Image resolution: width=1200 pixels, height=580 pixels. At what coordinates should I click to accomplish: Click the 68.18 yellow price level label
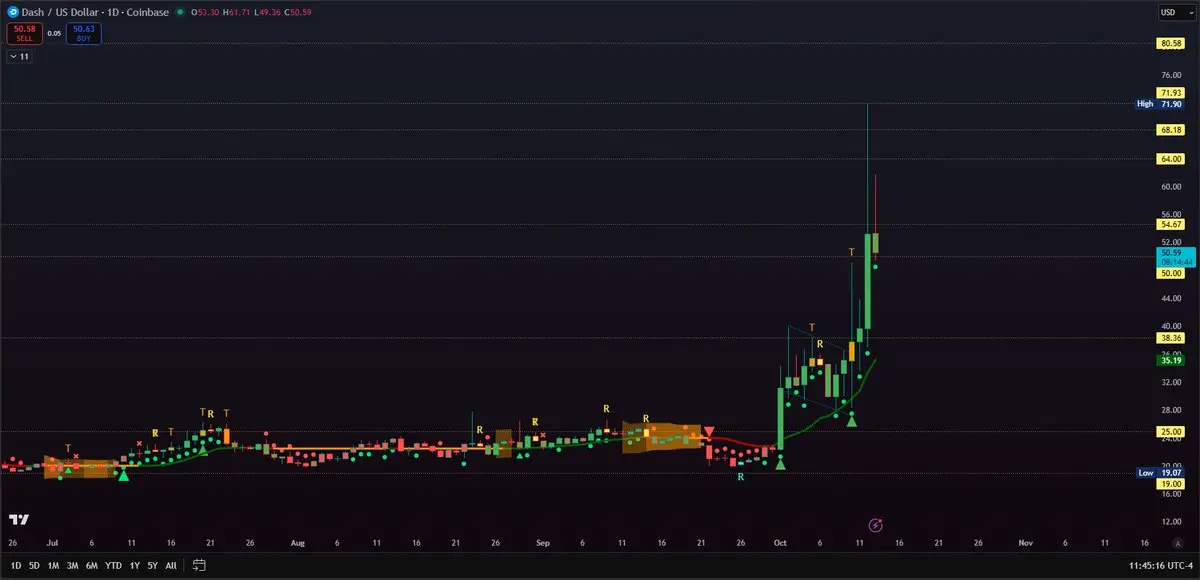point(1170,130)
